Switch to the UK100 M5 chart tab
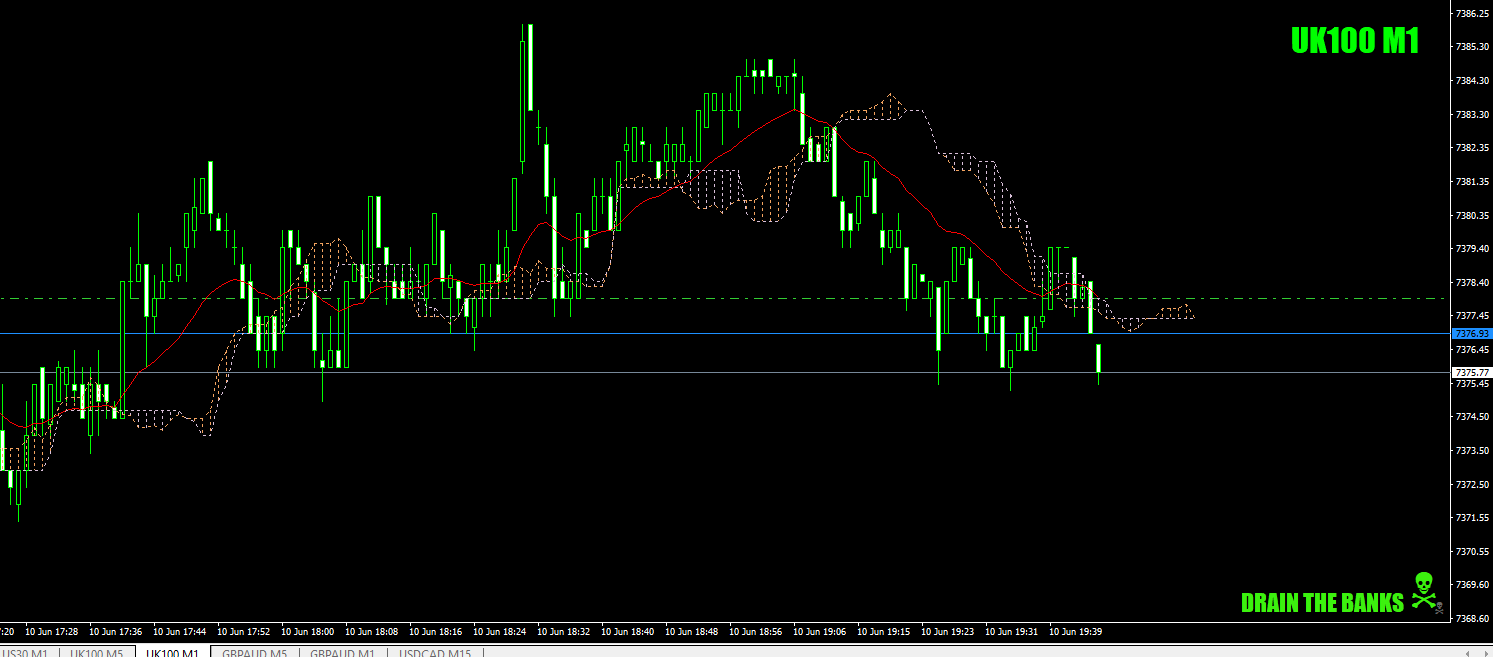The image size is (1493, 657). pyautogui.click(x=96, y=650)
